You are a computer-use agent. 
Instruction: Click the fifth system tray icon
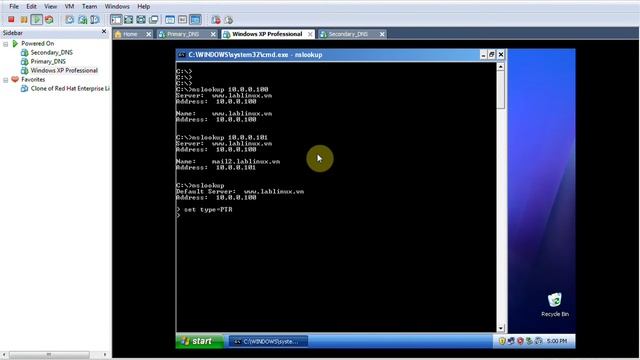pyautogui.click(x=538, y=341)
